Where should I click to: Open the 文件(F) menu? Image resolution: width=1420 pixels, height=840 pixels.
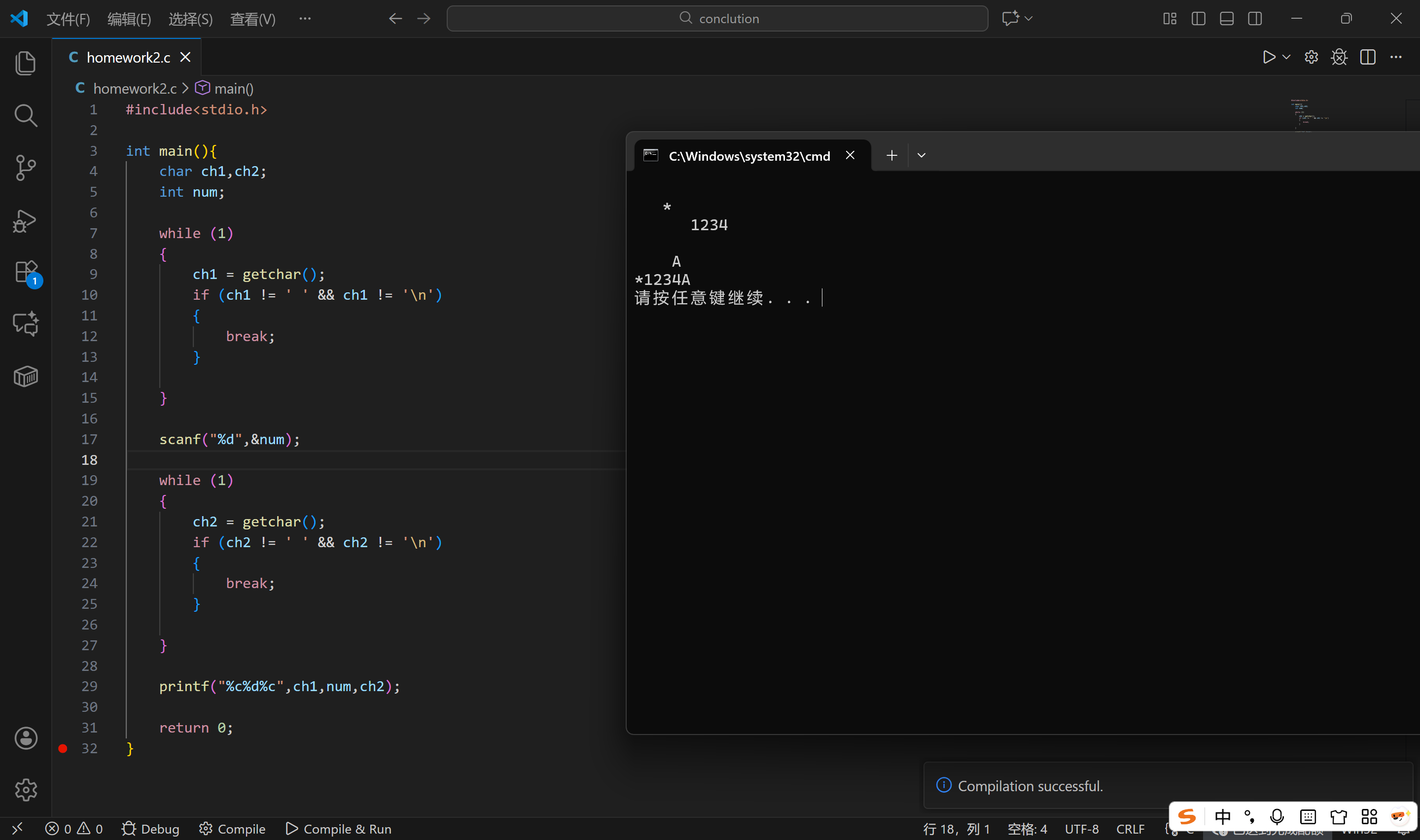(68, 19)
